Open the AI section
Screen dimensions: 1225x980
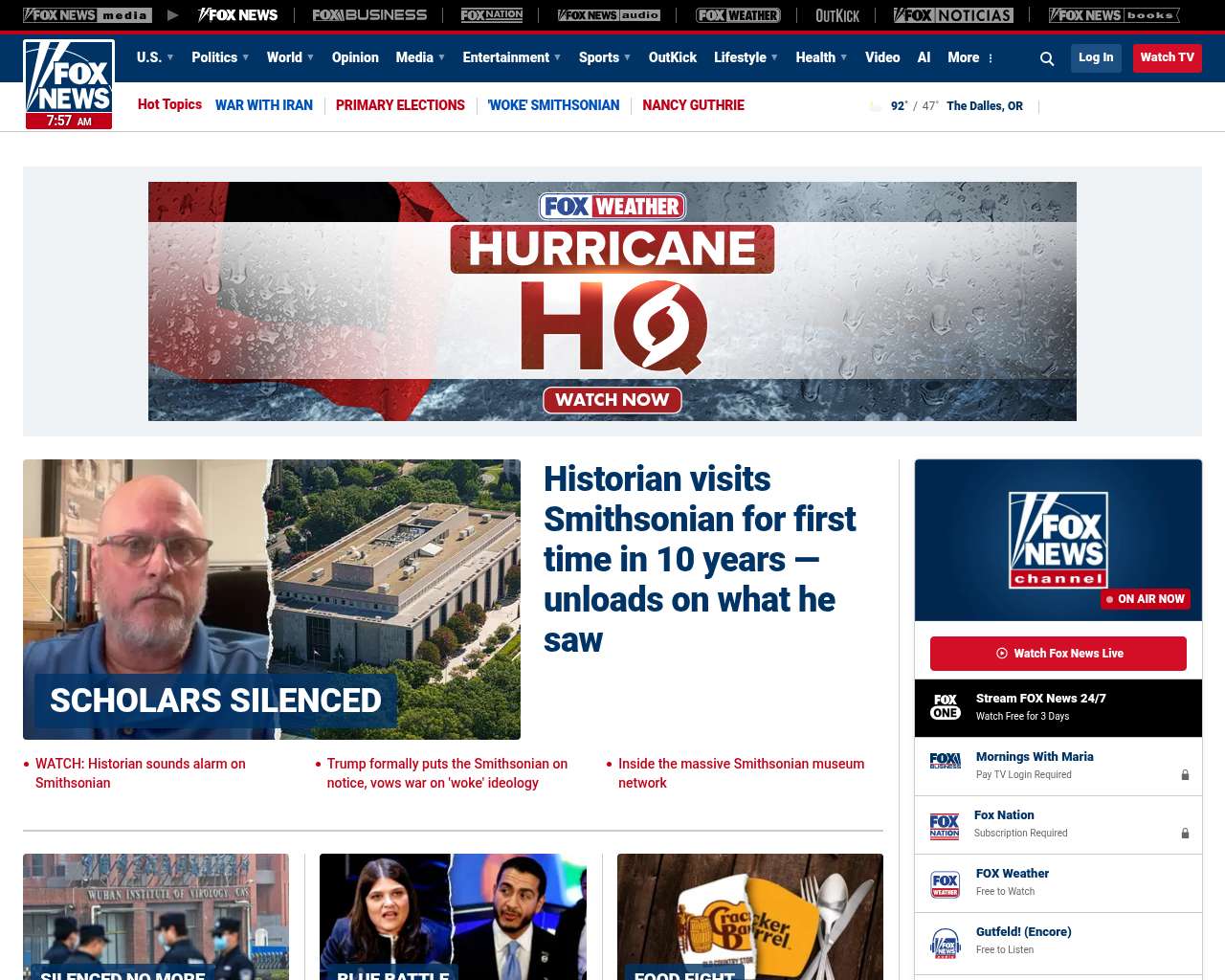coord(924,57)
